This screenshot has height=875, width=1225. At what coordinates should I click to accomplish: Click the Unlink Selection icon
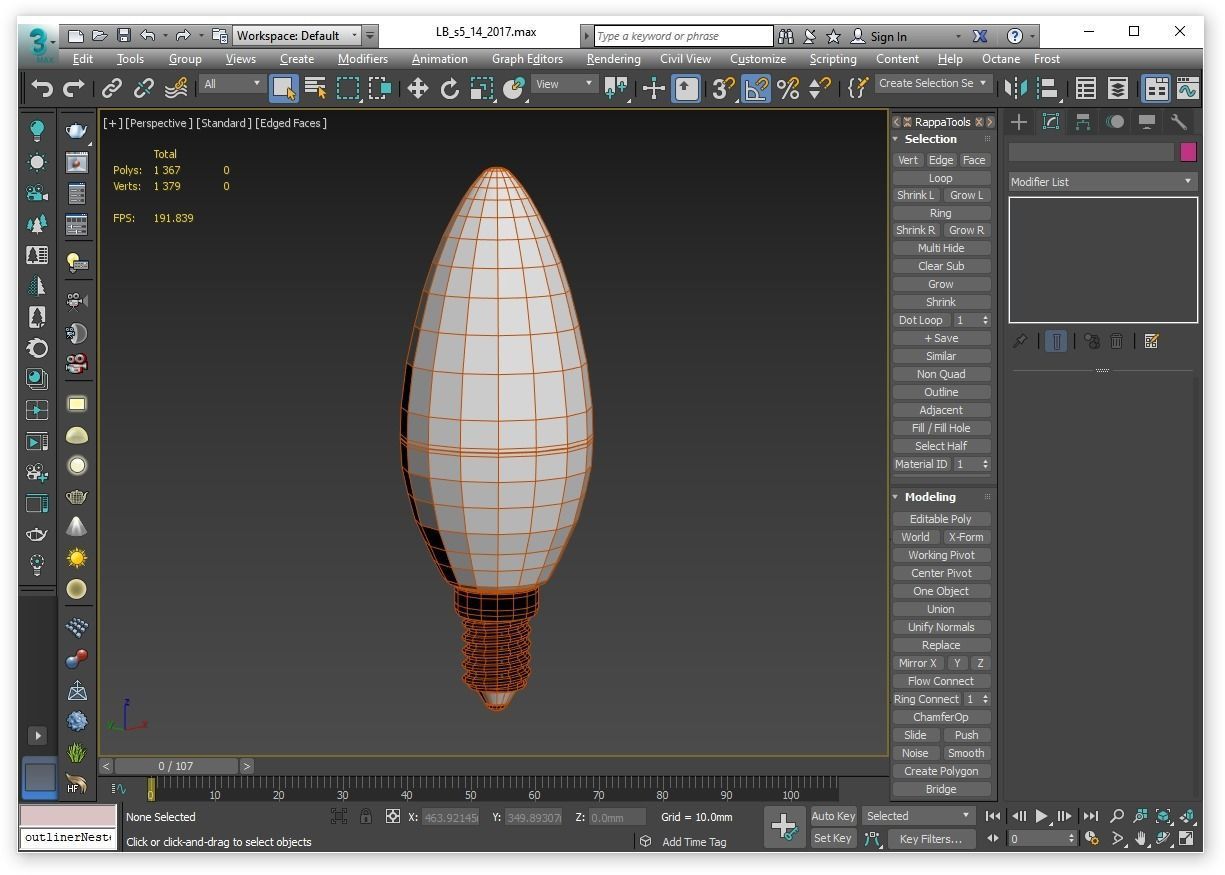tap(144, 88)
